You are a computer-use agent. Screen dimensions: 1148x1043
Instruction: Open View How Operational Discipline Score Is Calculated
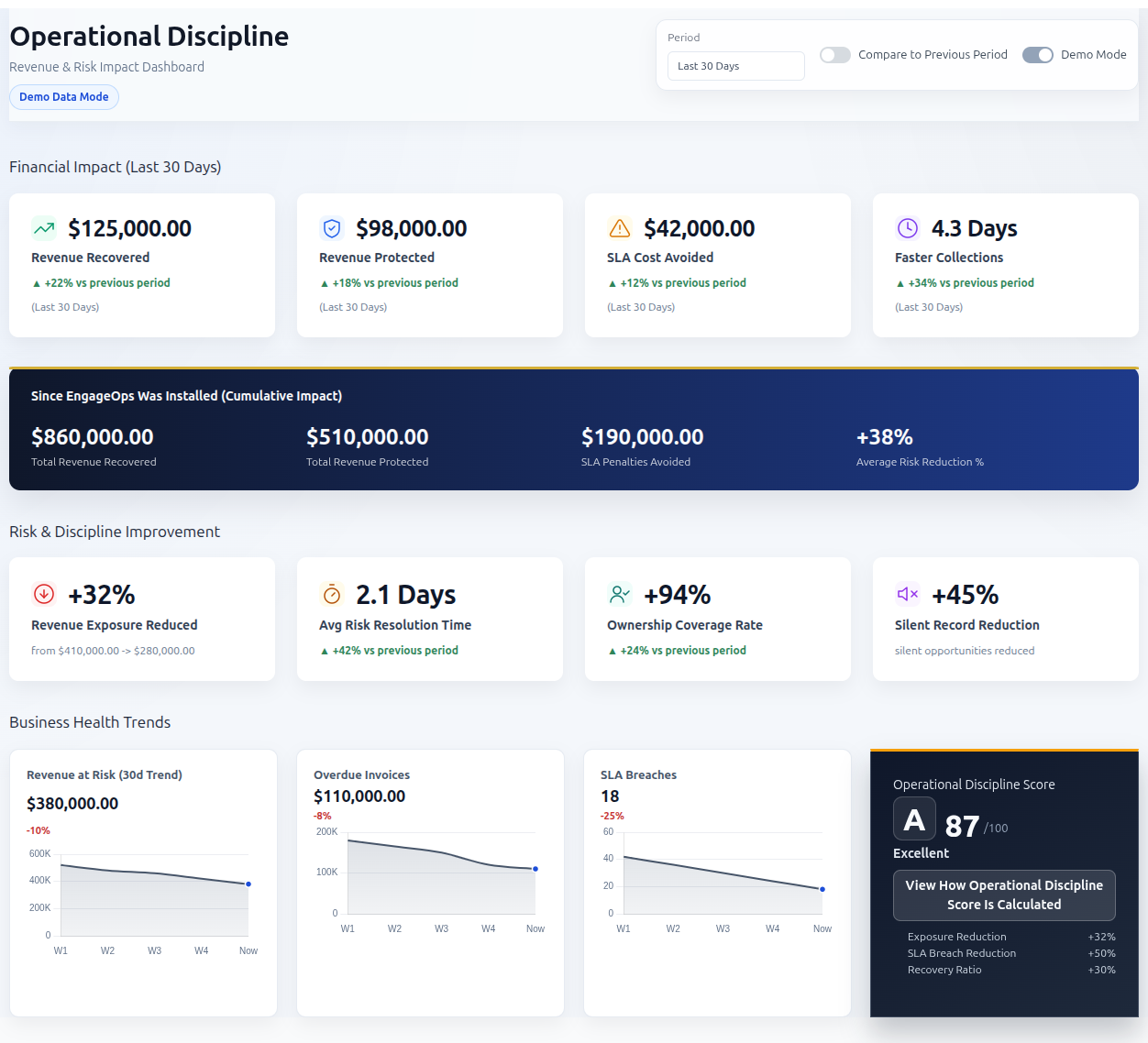point(1004,895)
